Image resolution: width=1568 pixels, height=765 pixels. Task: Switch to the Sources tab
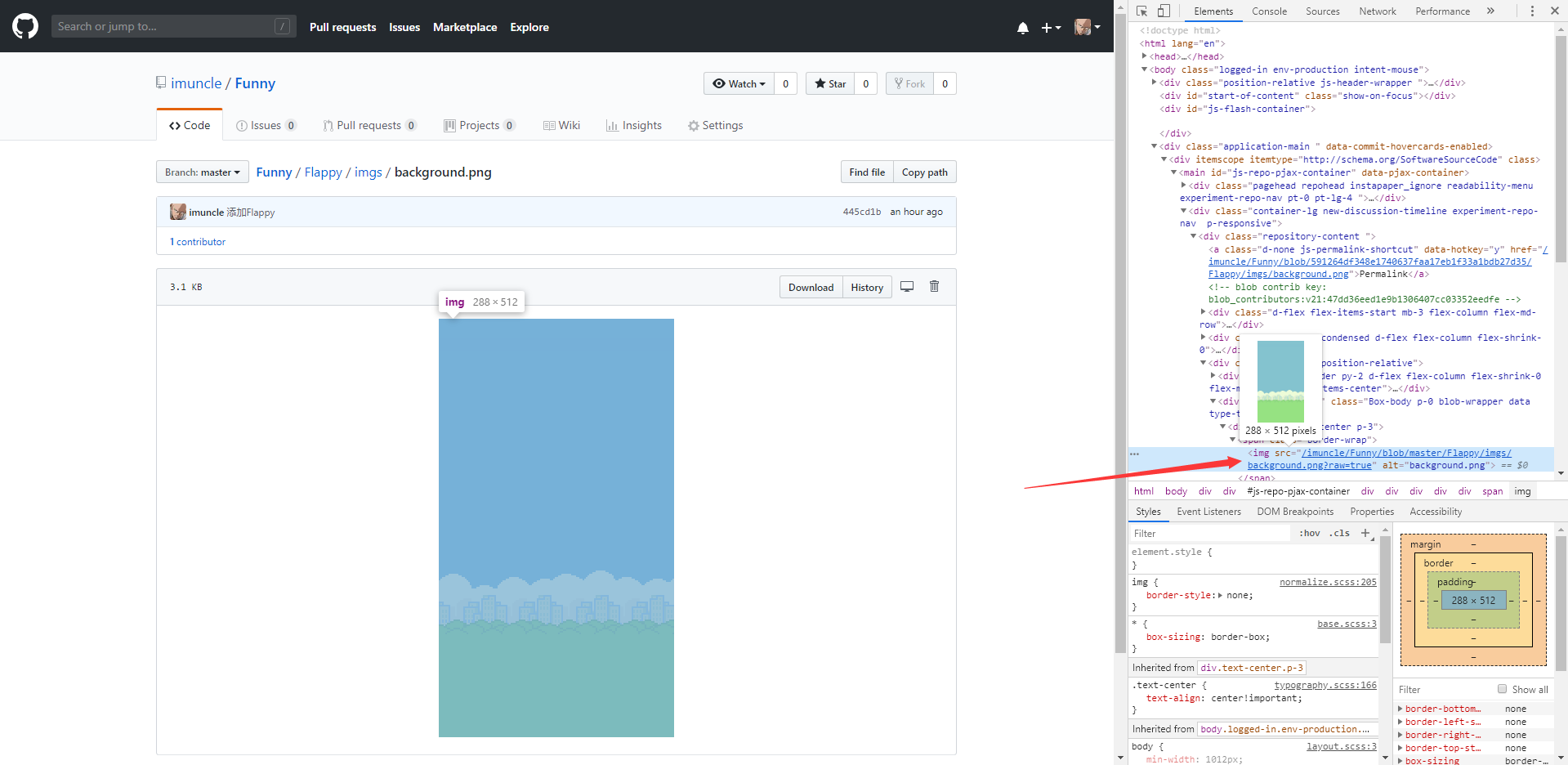coord(1323,11)
